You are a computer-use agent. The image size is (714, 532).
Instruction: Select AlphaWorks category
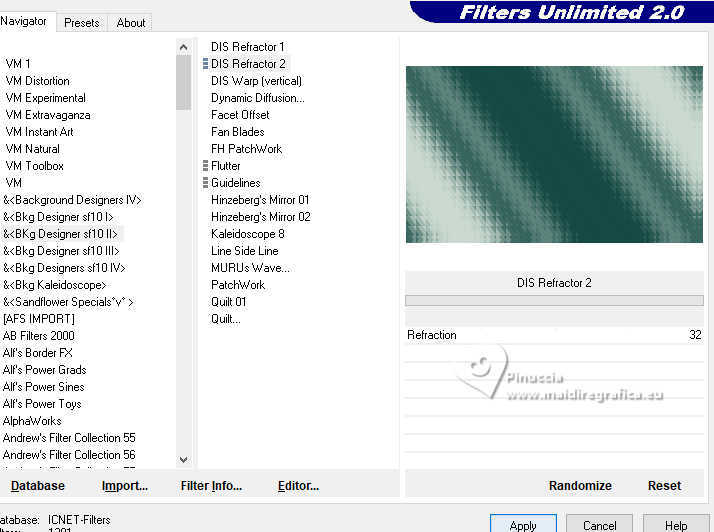[x=32, y=421]
